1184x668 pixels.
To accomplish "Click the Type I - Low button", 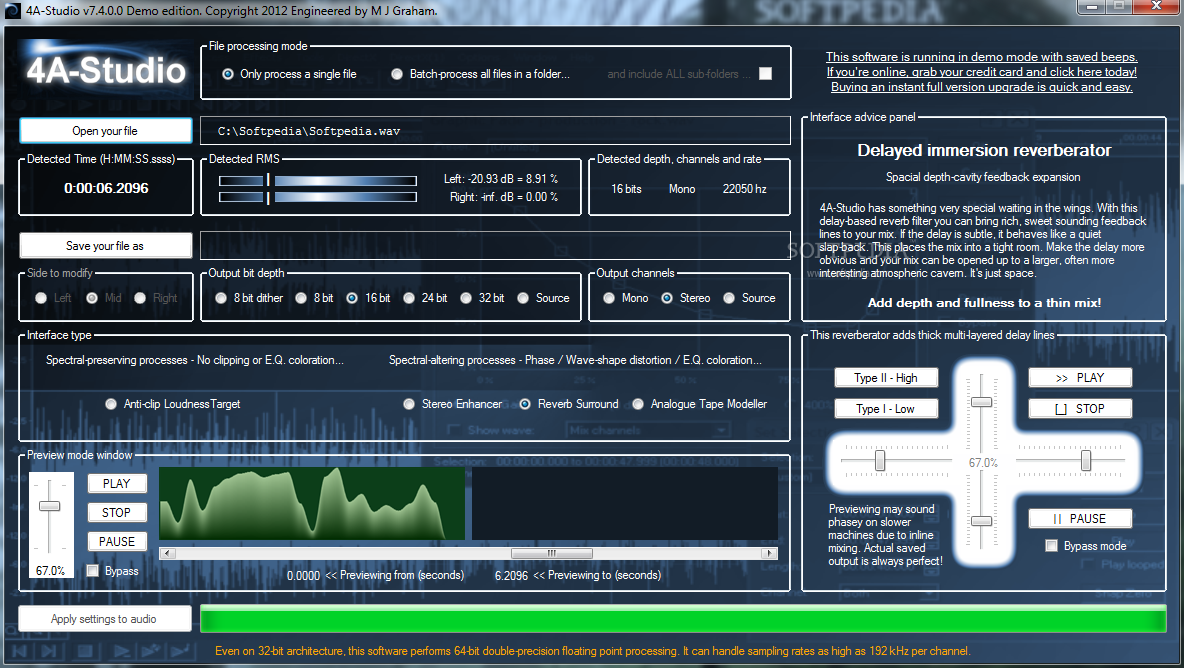I will tap(886, 408).
